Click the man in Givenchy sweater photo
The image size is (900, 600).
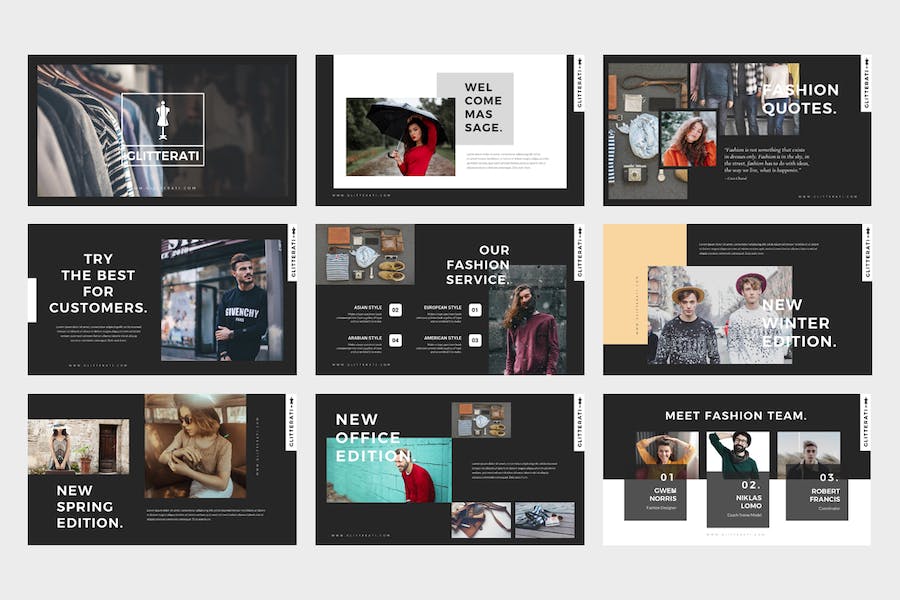click(222, 300)
